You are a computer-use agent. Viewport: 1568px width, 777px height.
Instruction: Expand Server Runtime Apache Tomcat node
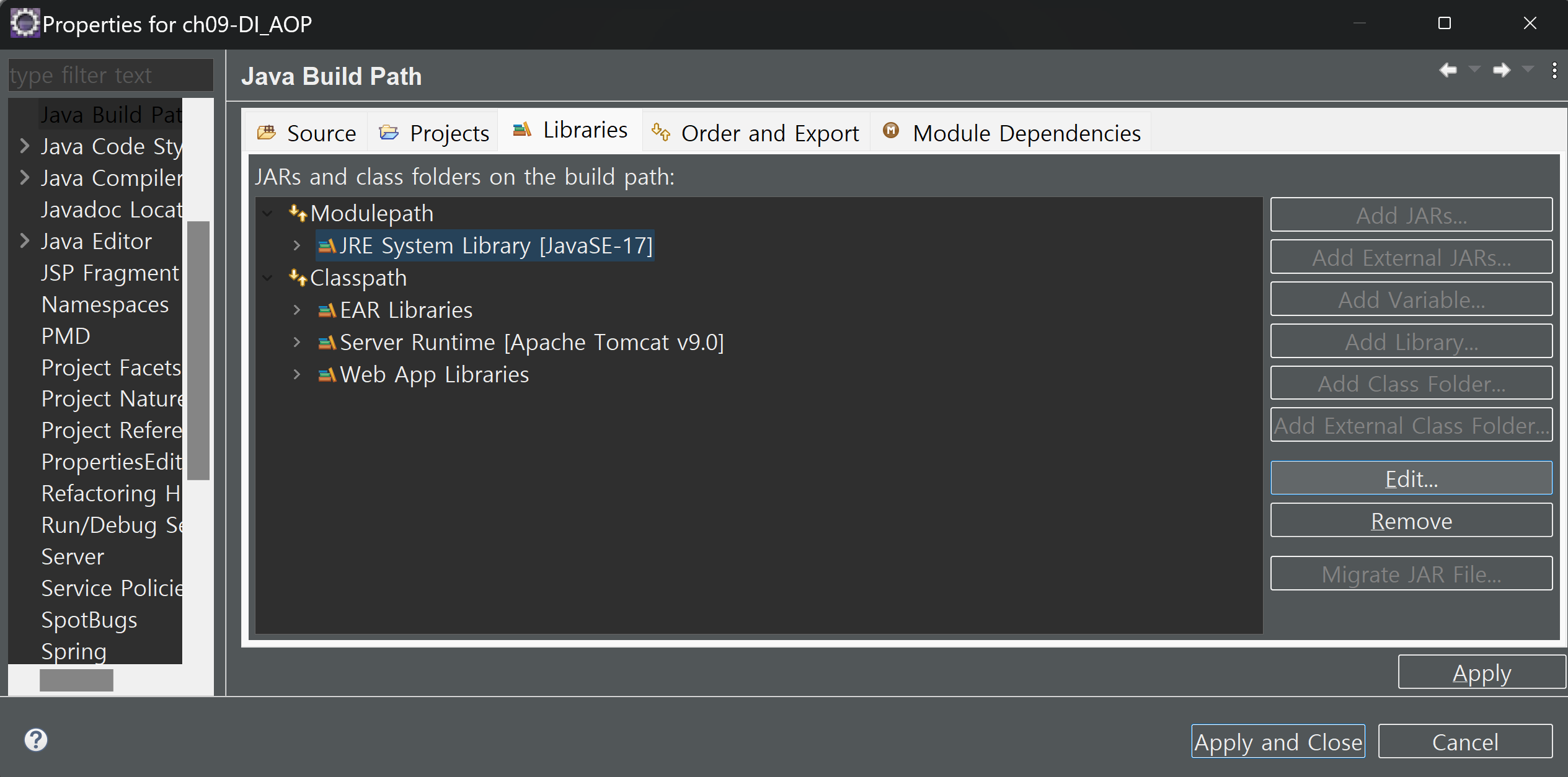pyautogui.click(x=297, y=343)
